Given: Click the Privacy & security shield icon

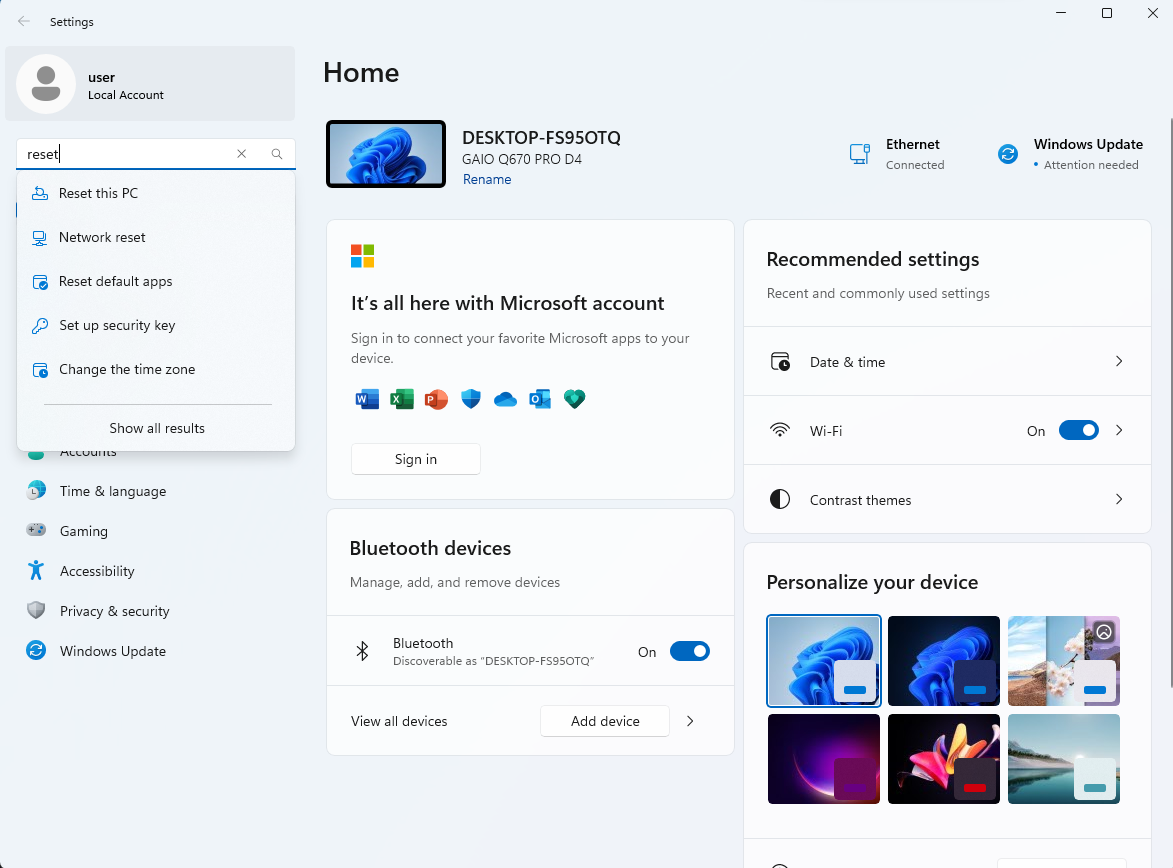Looking at the screenshot, I should coord(37,611).
